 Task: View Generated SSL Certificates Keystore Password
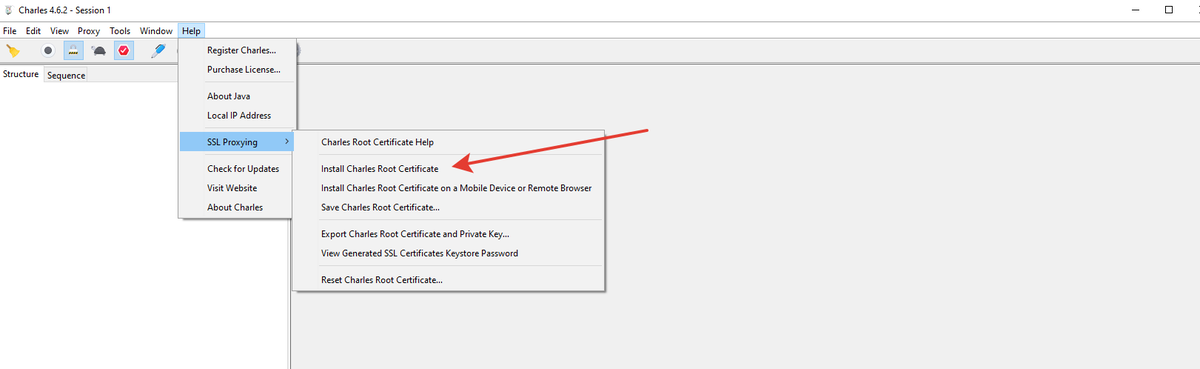coord(449,253)
